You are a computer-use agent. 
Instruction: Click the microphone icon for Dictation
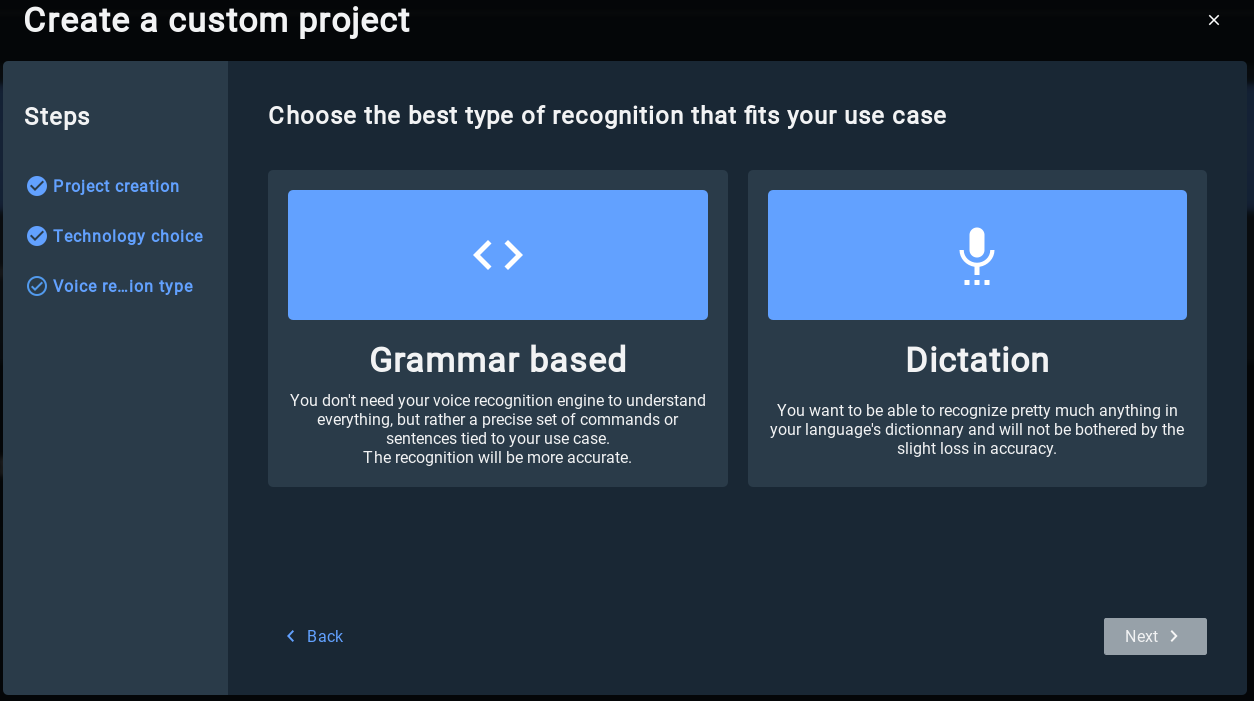click(977, 255)
